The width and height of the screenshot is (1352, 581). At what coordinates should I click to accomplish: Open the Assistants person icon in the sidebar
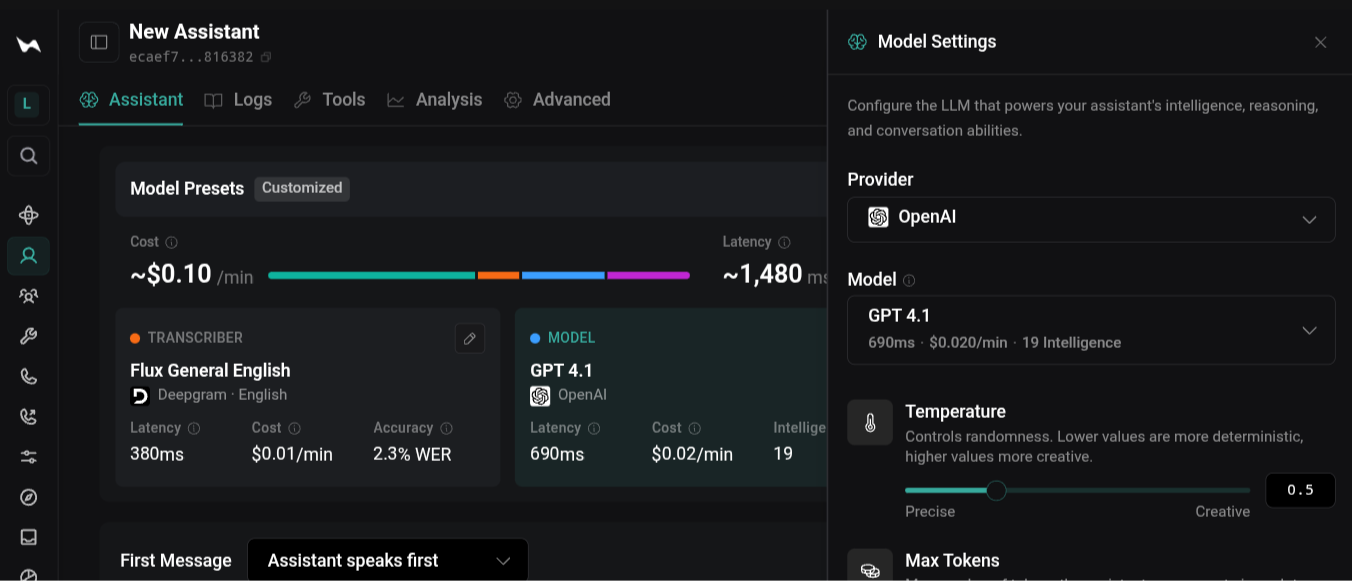coord(28,256)
